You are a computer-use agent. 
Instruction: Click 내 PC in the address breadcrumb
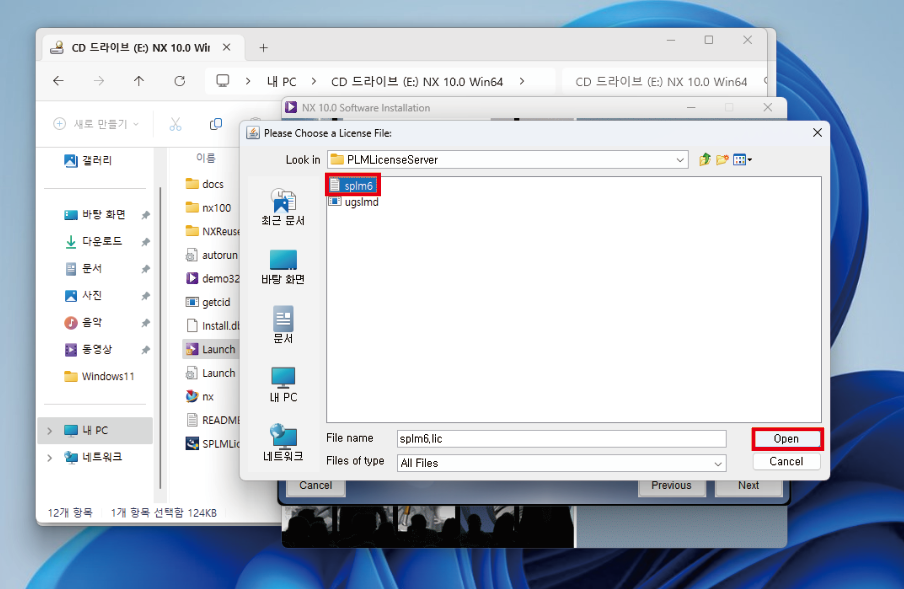tap(281, 82)
